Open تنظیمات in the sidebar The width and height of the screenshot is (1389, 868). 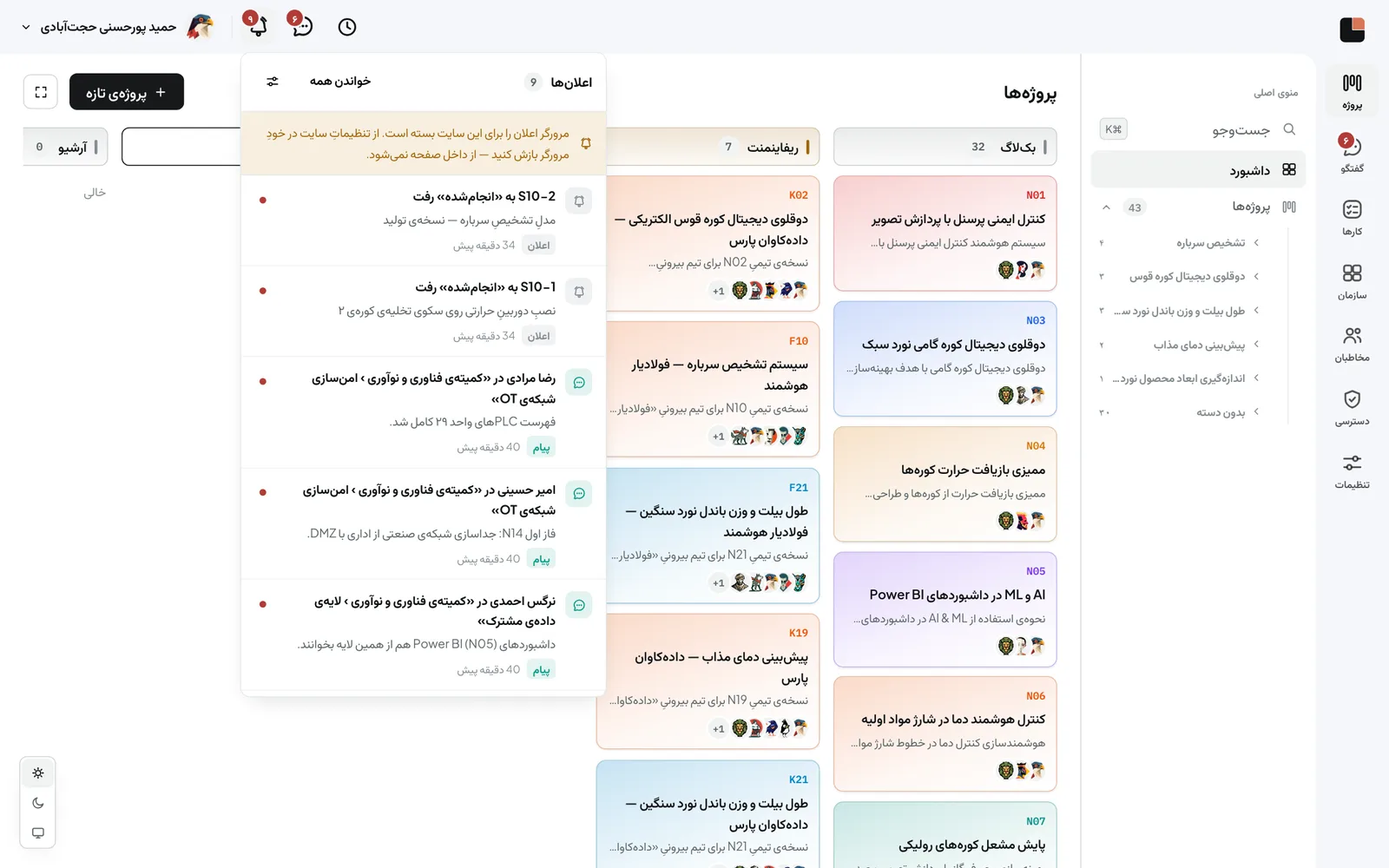pyautogui.click(x=1352, y=471)
